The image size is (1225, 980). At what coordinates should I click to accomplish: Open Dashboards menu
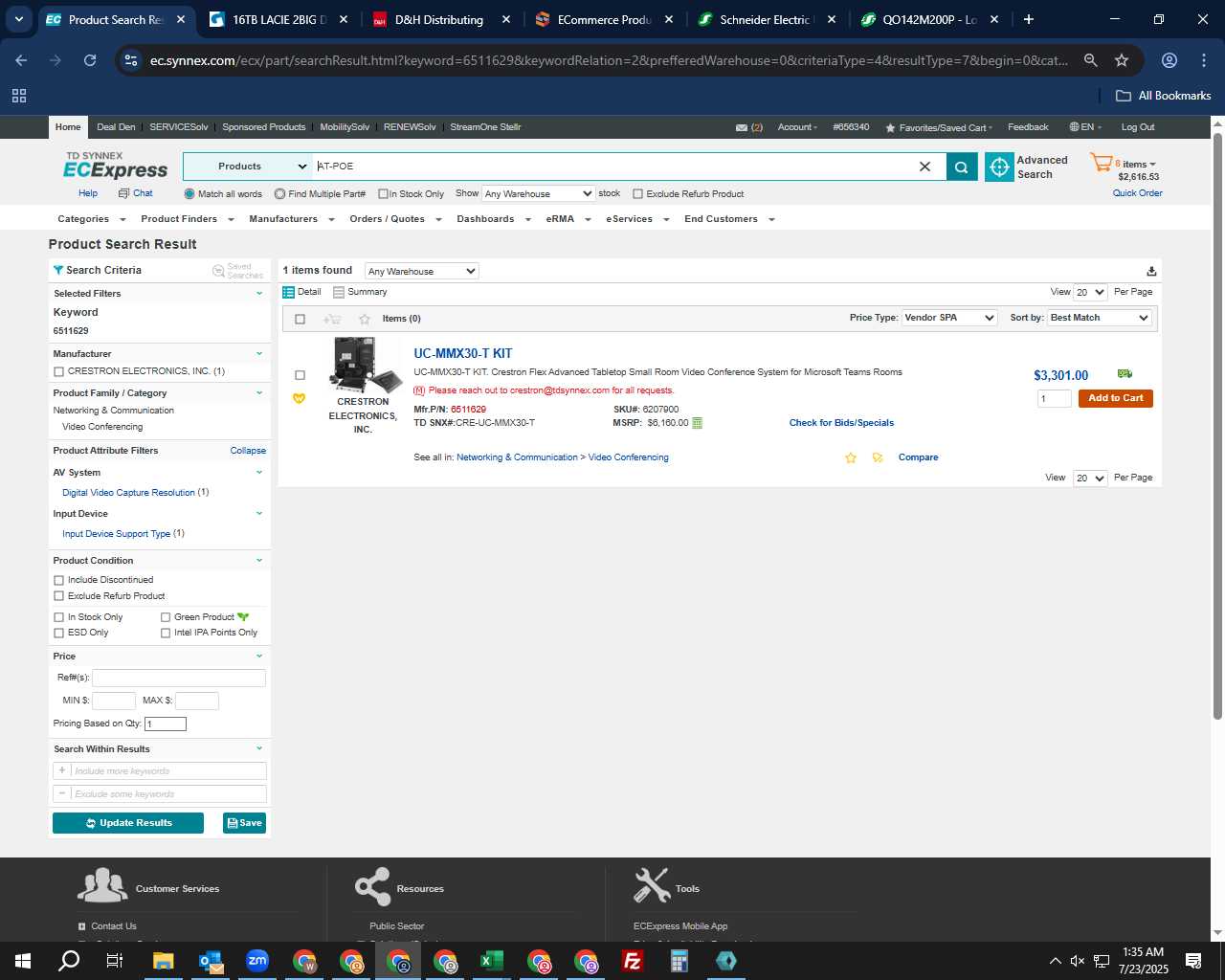pyautogui.click(x=494, y=219)
